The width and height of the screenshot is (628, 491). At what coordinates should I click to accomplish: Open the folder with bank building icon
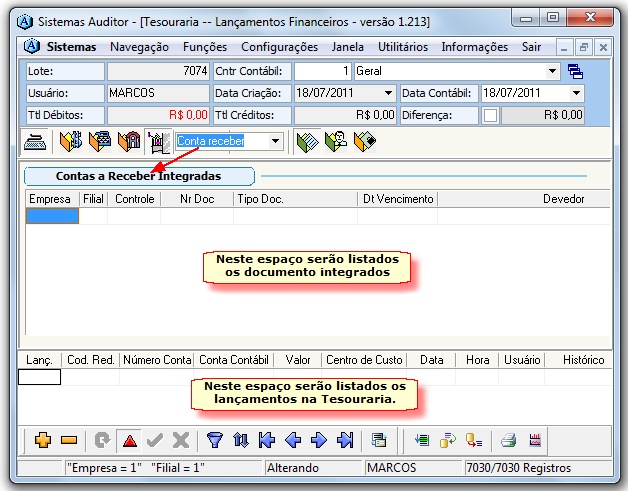click(x=129, y=141)
